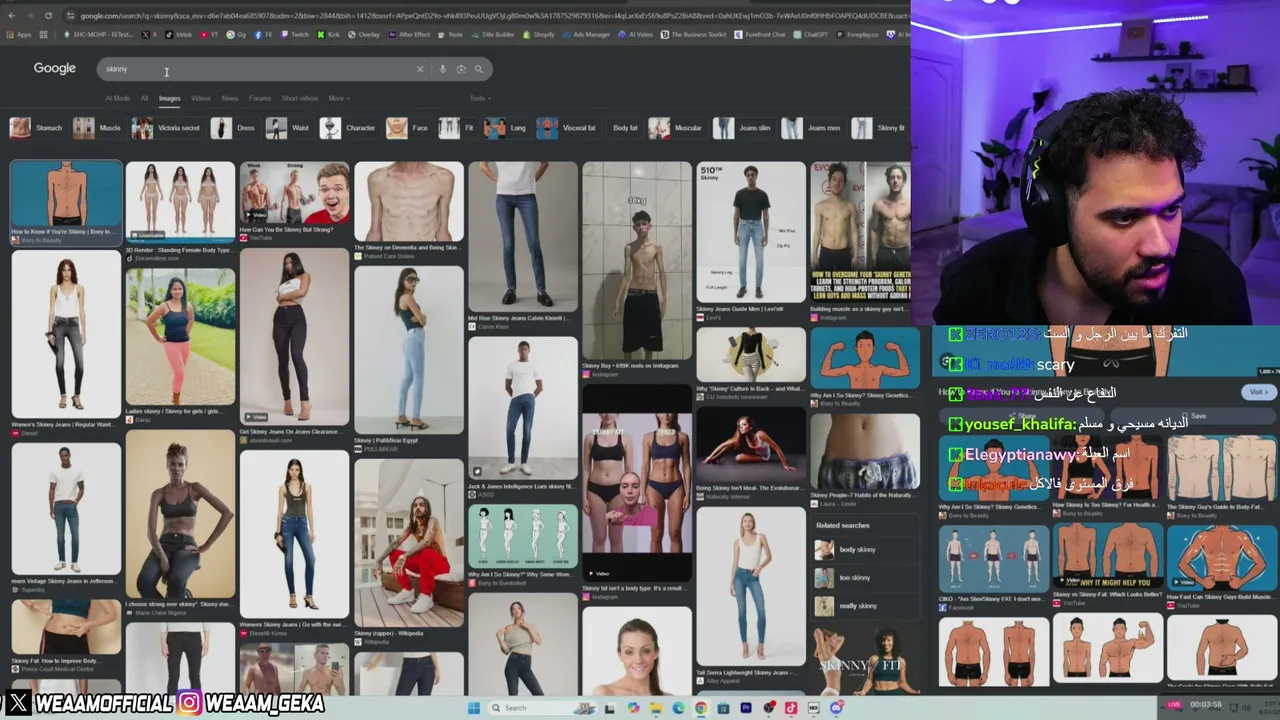
Task: Open Task View in the taskbar
Action: (x=610, y=708)
